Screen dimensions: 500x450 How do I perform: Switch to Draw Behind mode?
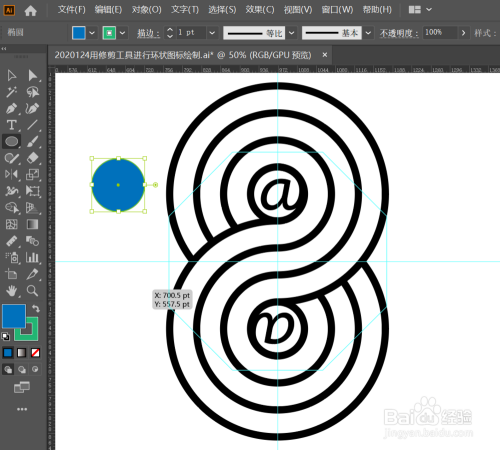[22, 369]
